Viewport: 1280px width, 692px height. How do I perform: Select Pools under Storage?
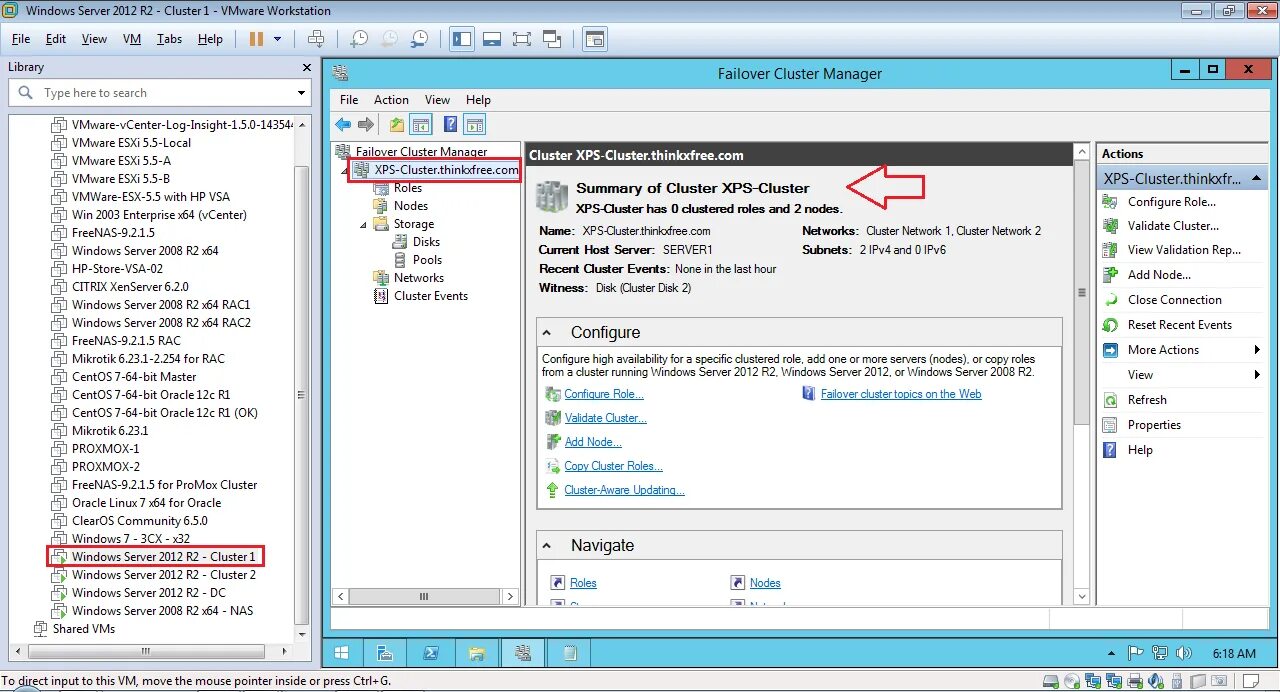tap(427, 260)
